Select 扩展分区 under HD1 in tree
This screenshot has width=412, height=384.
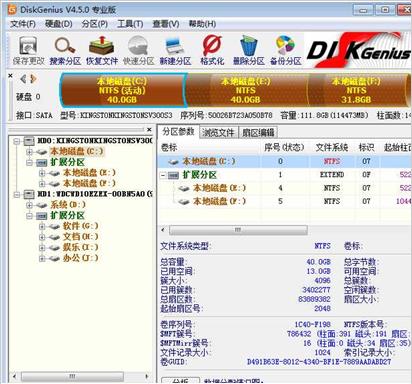[67, 215]
